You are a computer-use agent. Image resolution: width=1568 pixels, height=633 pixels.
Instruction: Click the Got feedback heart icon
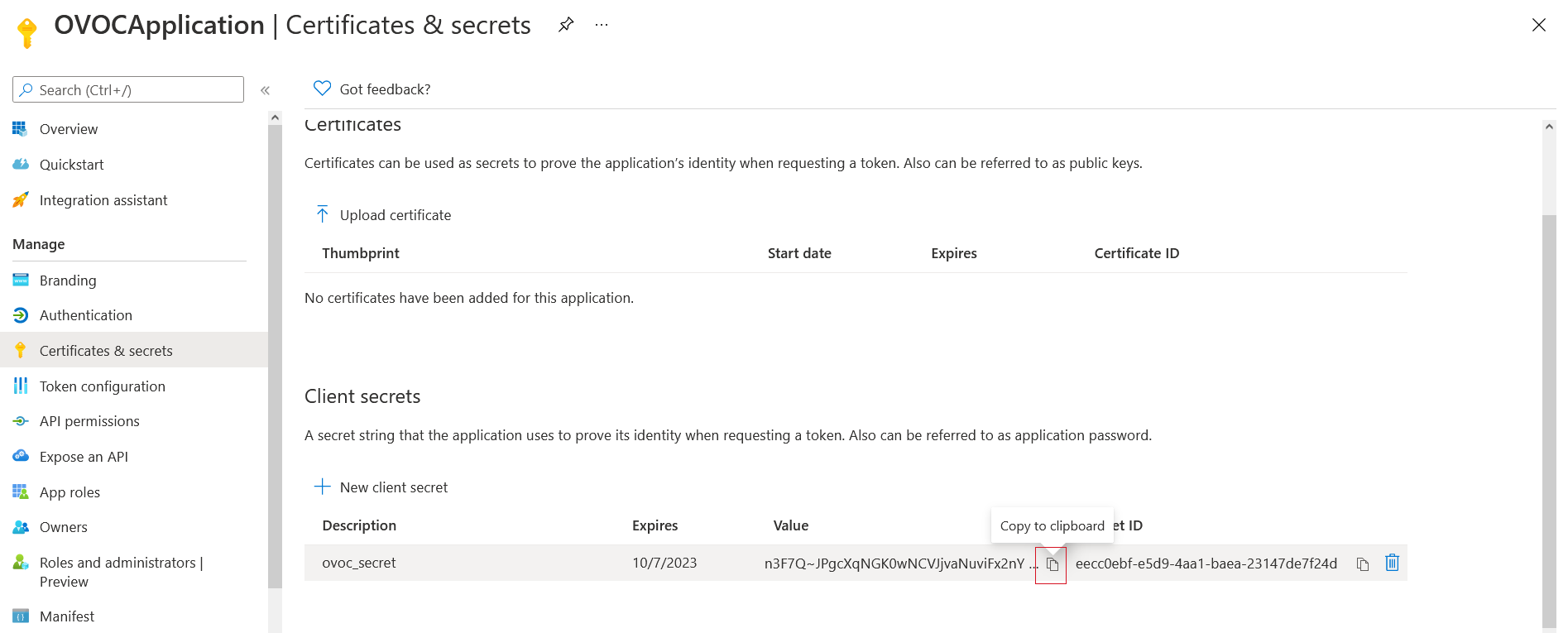323,89
